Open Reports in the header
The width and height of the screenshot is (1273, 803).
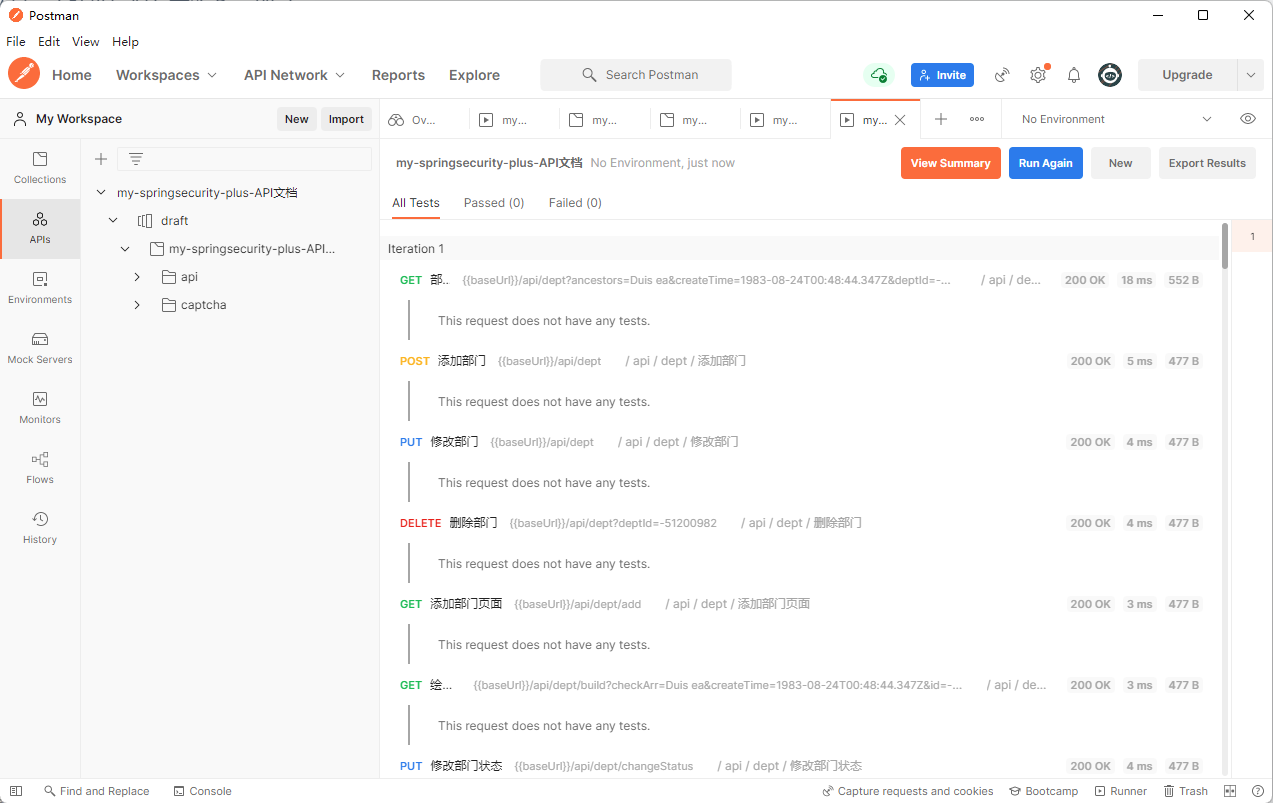pyautogui.click(x=398, y=75)
